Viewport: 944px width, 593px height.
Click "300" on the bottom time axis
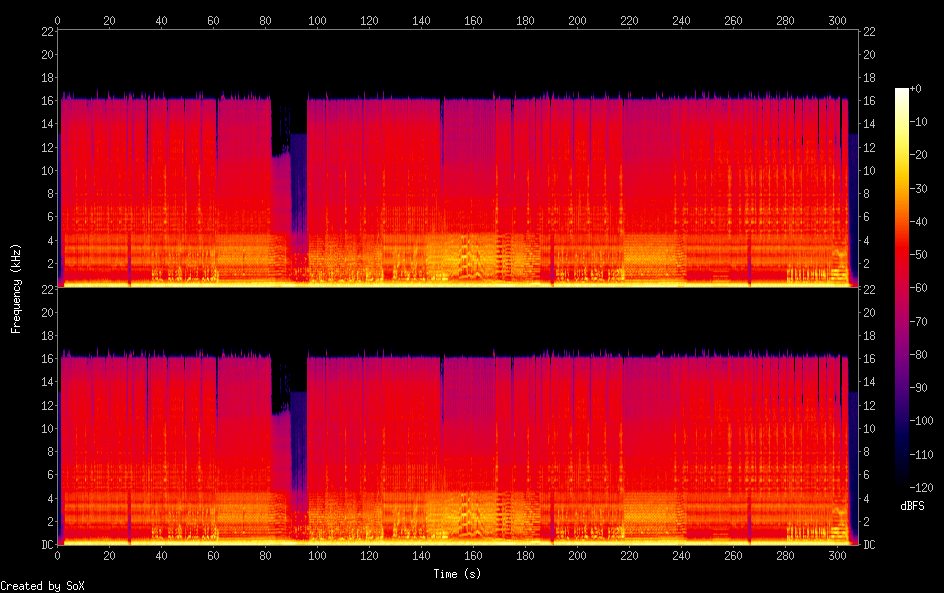point(837,556)
